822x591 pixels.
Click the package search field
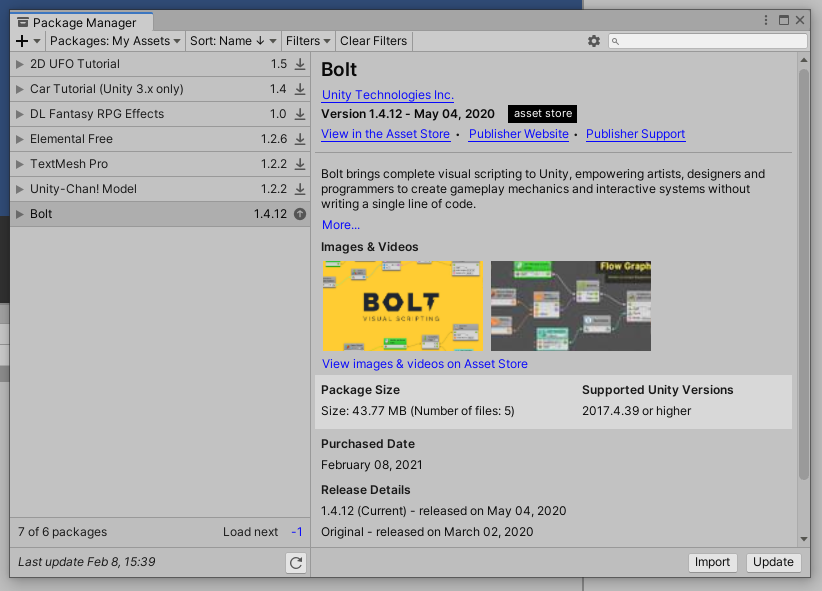click(x=708, y=41)
